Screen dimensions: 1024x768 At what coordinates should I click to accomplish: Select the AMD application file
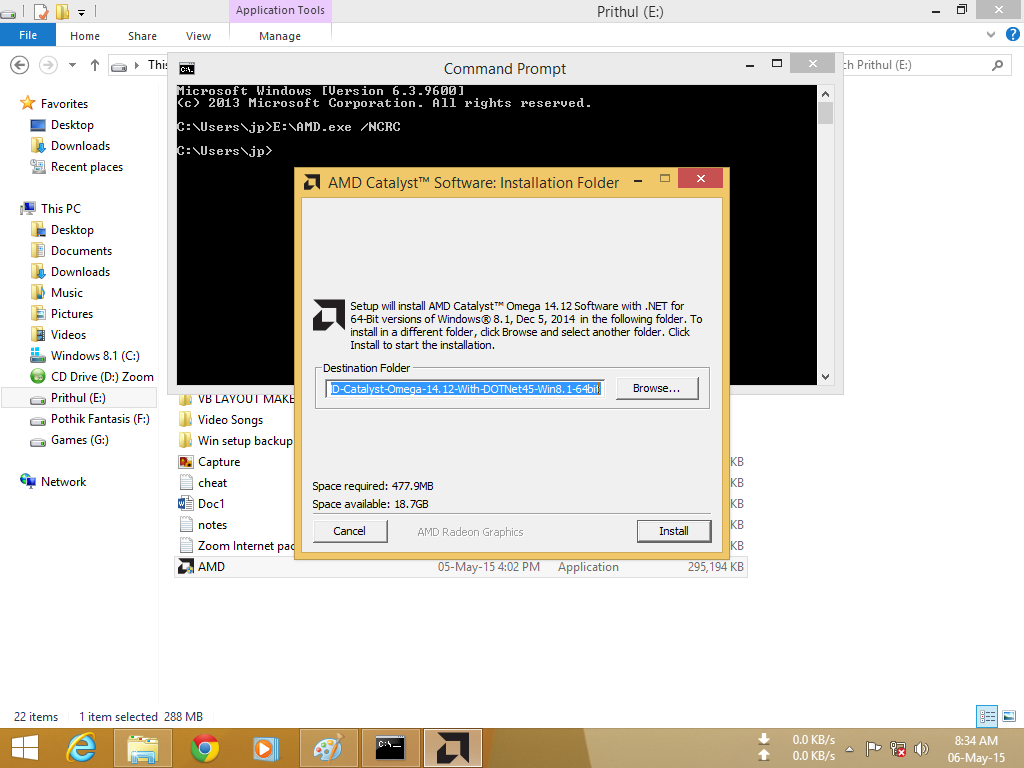click(461, 567)
